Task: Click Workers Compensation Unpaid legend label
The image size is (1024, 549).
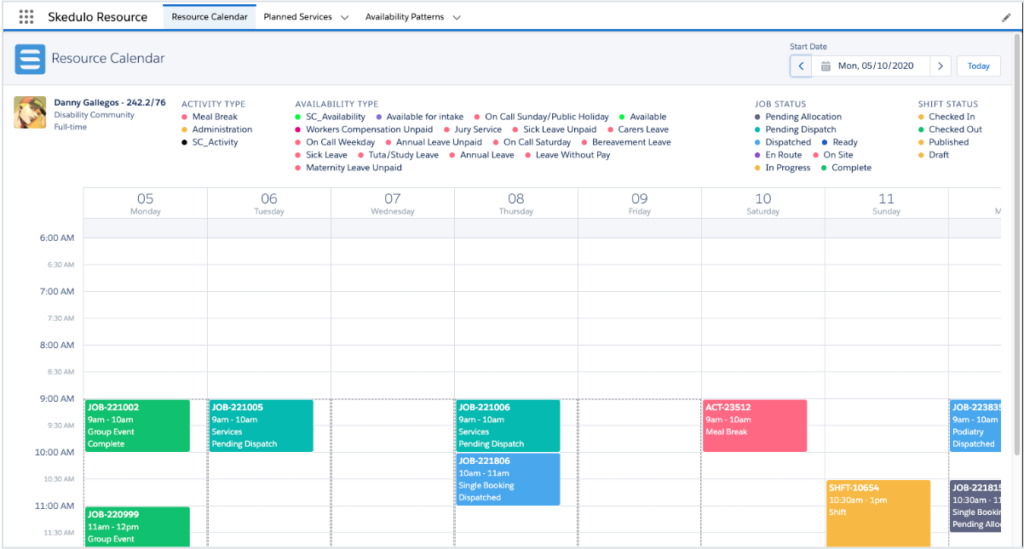Action: pos(369,129)
